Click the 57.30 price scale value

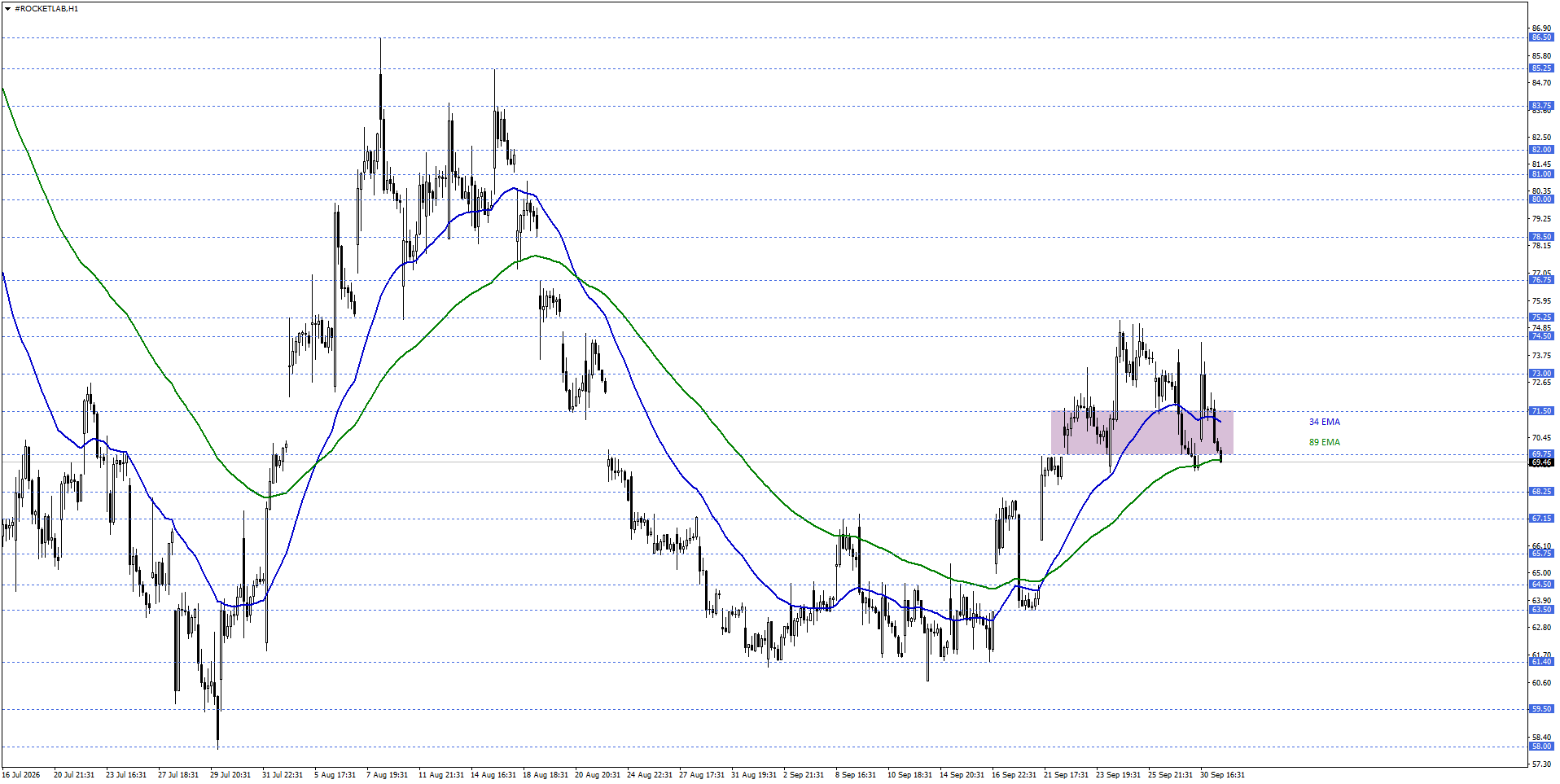click(1541, 764)
